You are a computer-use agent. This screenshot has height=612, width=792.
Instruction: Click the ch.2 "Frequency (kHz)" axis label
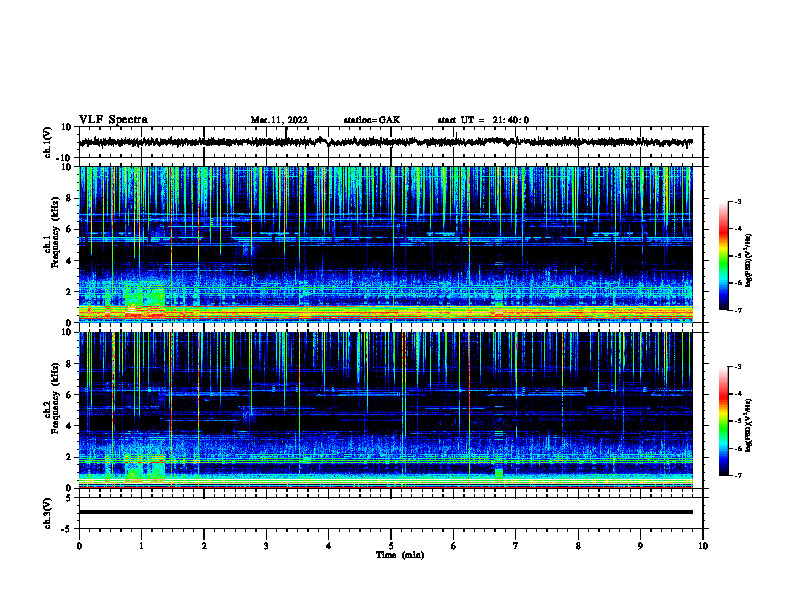(55, 398)
